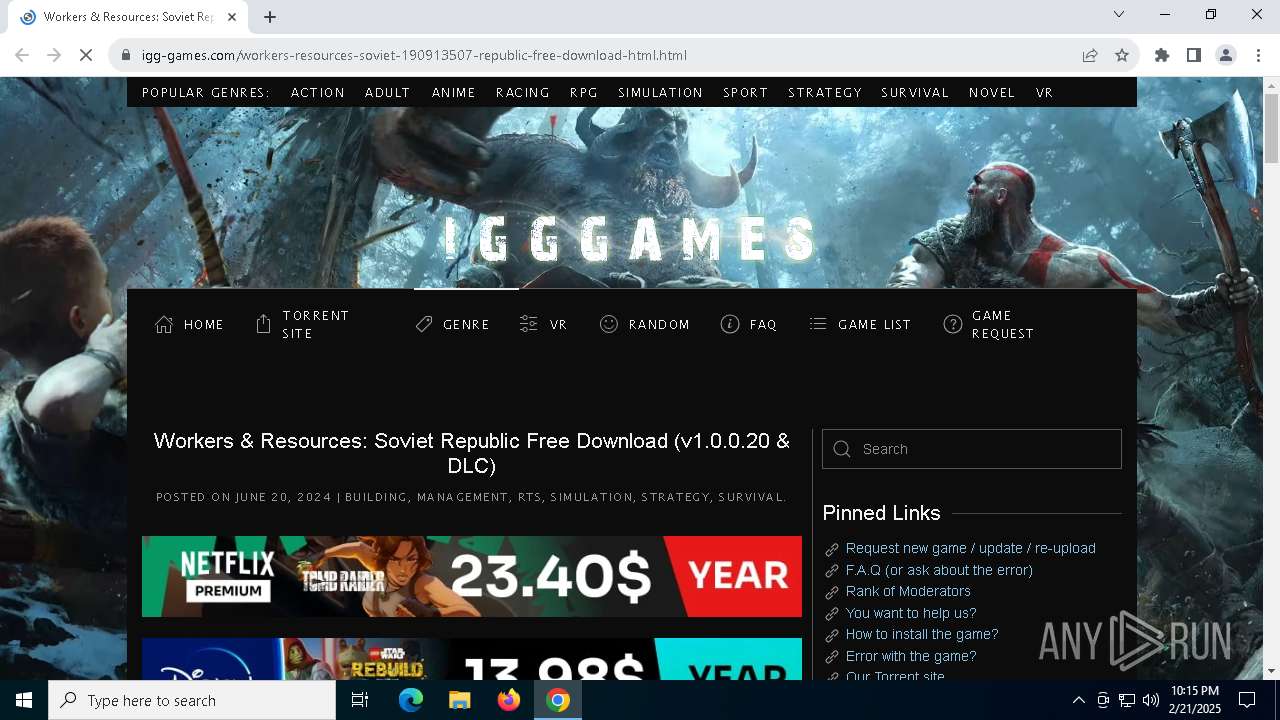Open Torrent Site share icon

[263, 324]
